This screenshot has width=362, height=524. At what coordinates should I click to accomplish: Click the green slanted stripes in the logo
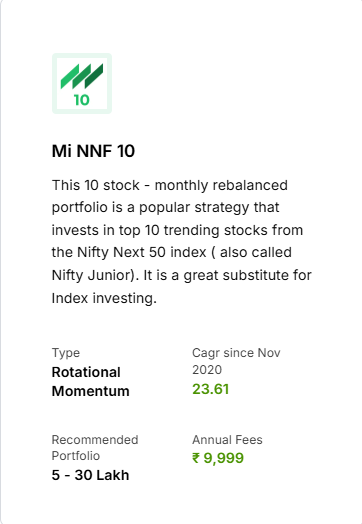(x=82, y=76)
